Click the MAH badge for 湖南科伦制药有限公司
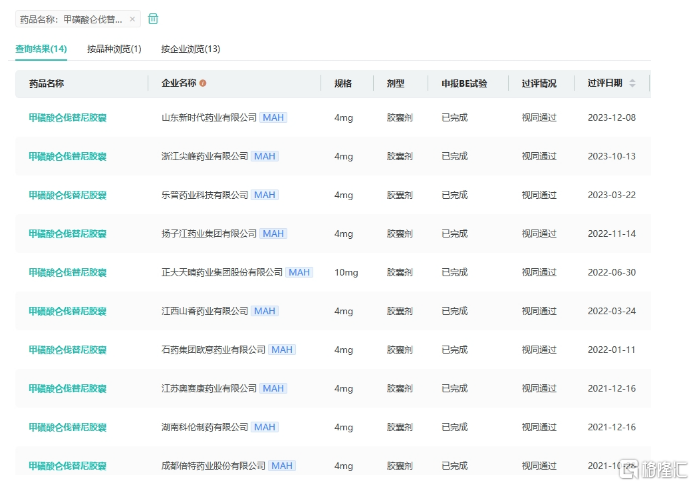Viewport: 694px width, 486px height. (265, 427)
